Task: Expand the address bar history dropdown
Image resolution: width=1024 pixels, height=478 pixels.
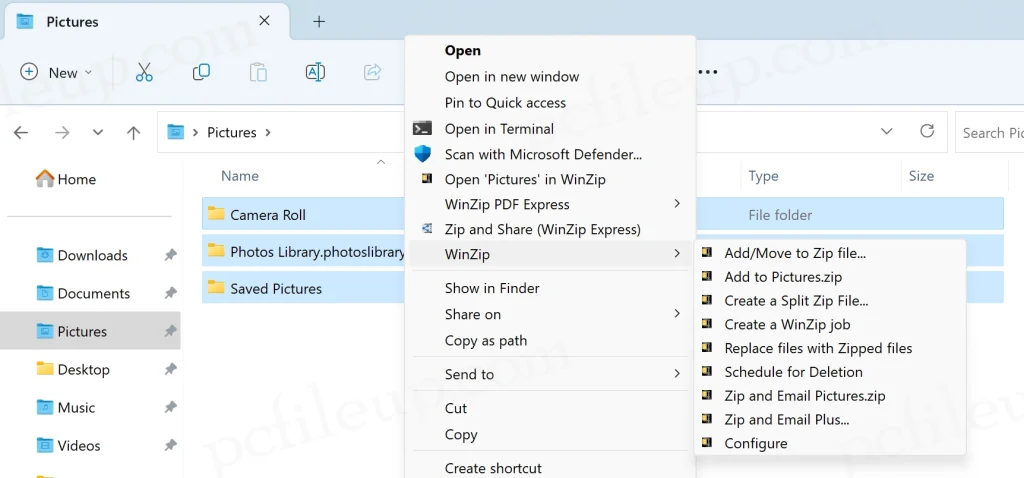Action: click(x=886, y=131)
